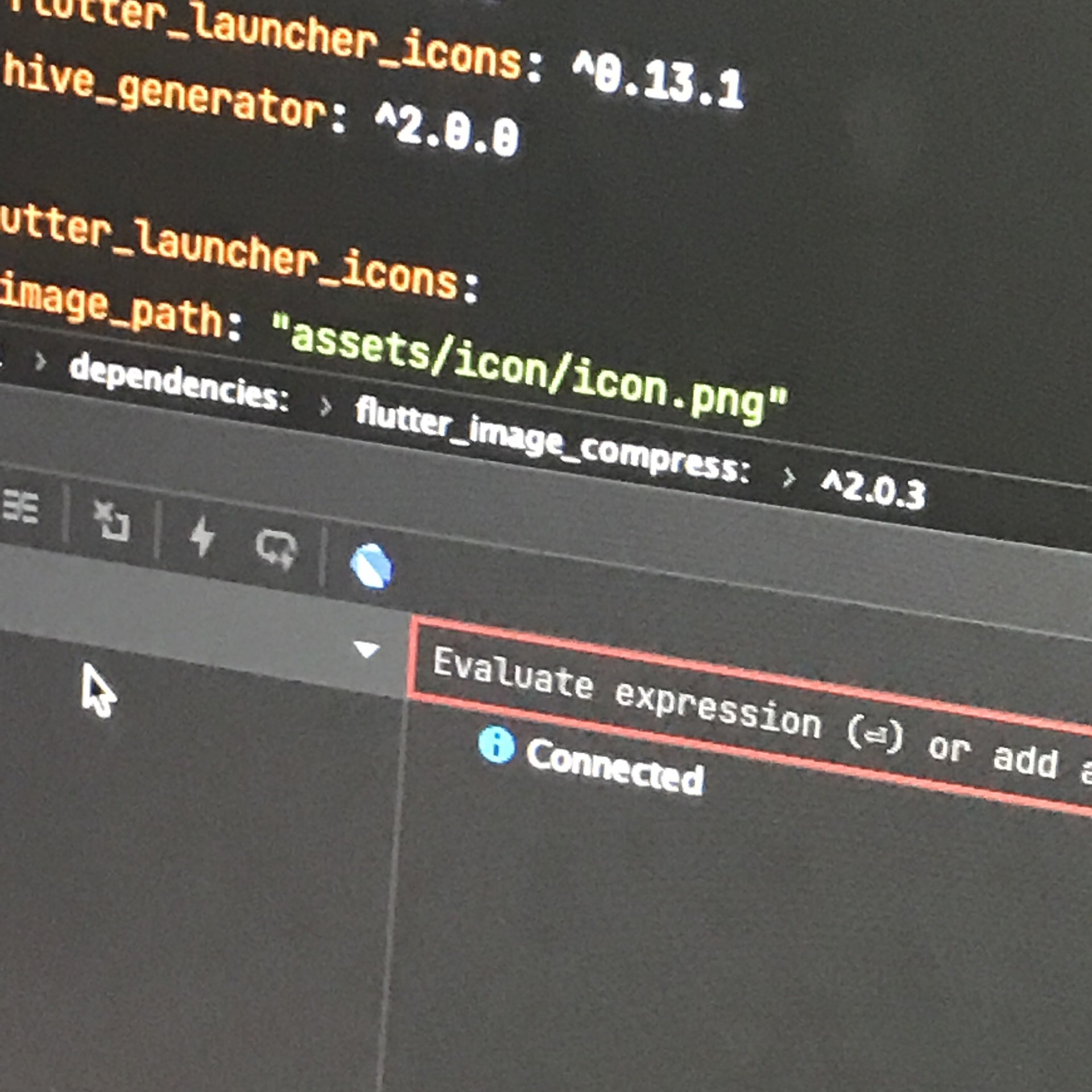
Task: Click the assets/icon/icon.png path string
Action: click(529, 369)
